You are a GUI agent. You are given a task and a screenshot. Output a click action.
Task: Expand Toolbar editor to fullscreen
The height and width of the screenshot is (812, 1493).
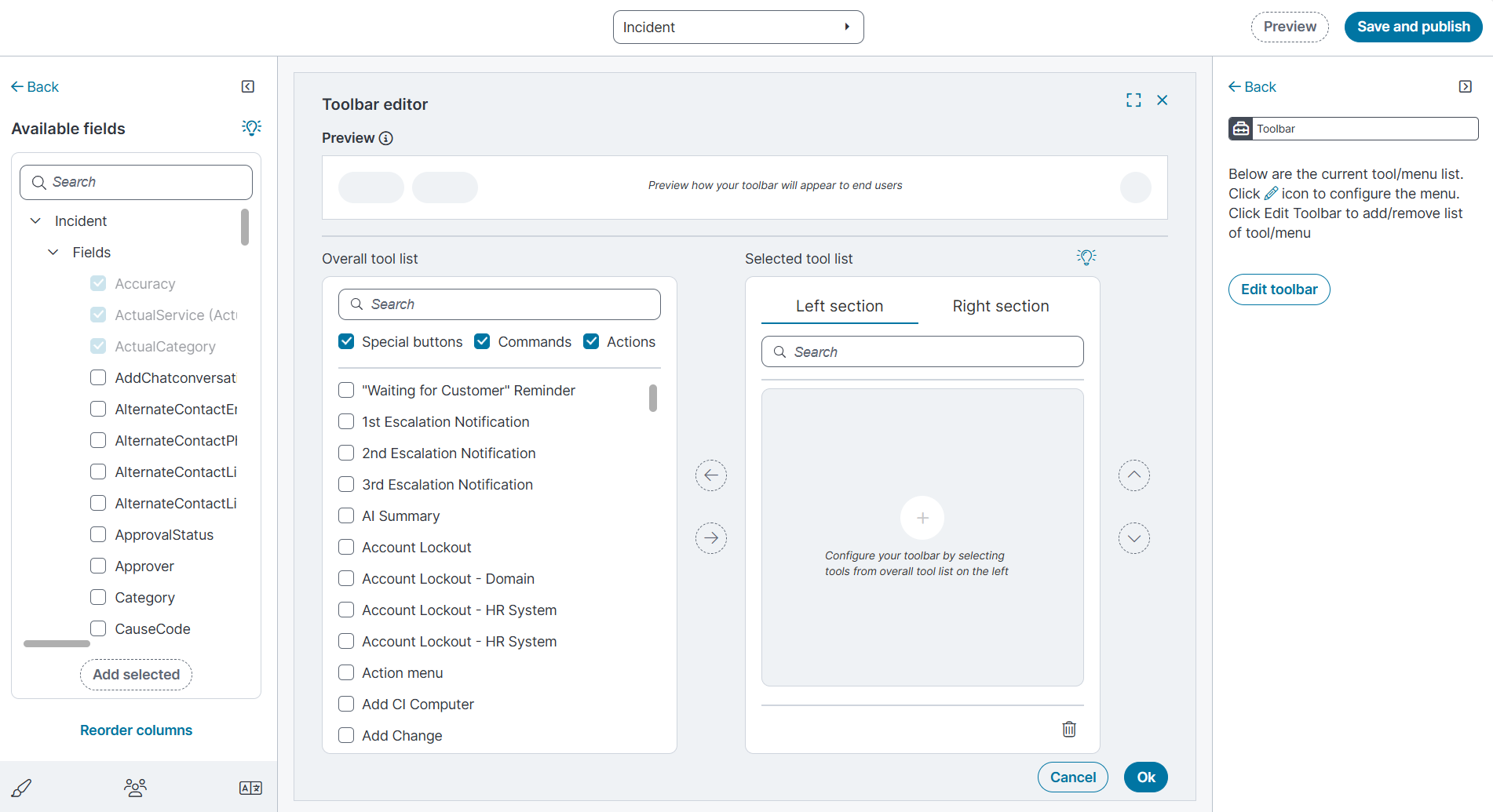pyautogui.click(x=1133, y=100)
